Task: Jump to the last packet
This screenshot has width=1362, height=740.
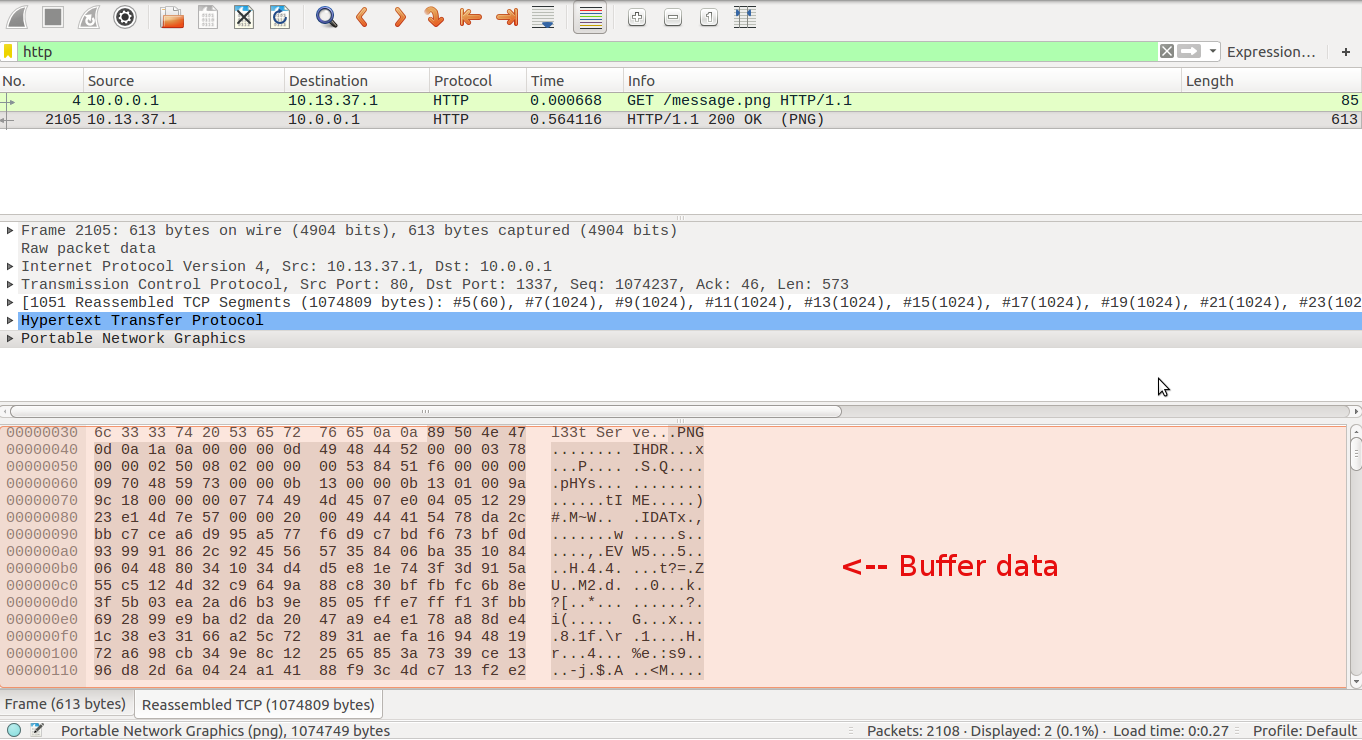Action: click(x=507, y=16)
